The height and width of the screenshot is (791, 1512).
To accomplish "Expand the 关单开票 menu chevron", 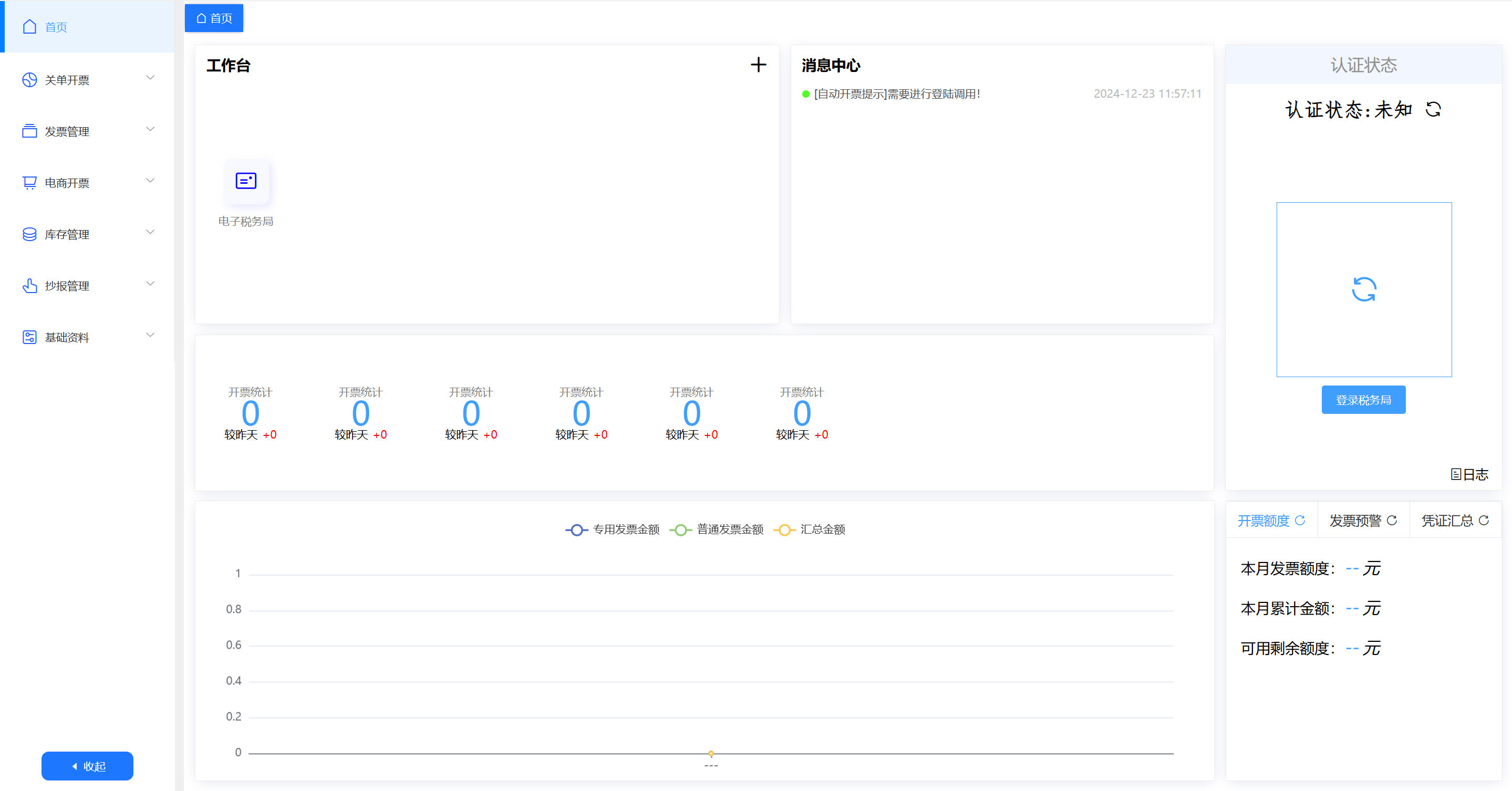I will tap(150, 78).
